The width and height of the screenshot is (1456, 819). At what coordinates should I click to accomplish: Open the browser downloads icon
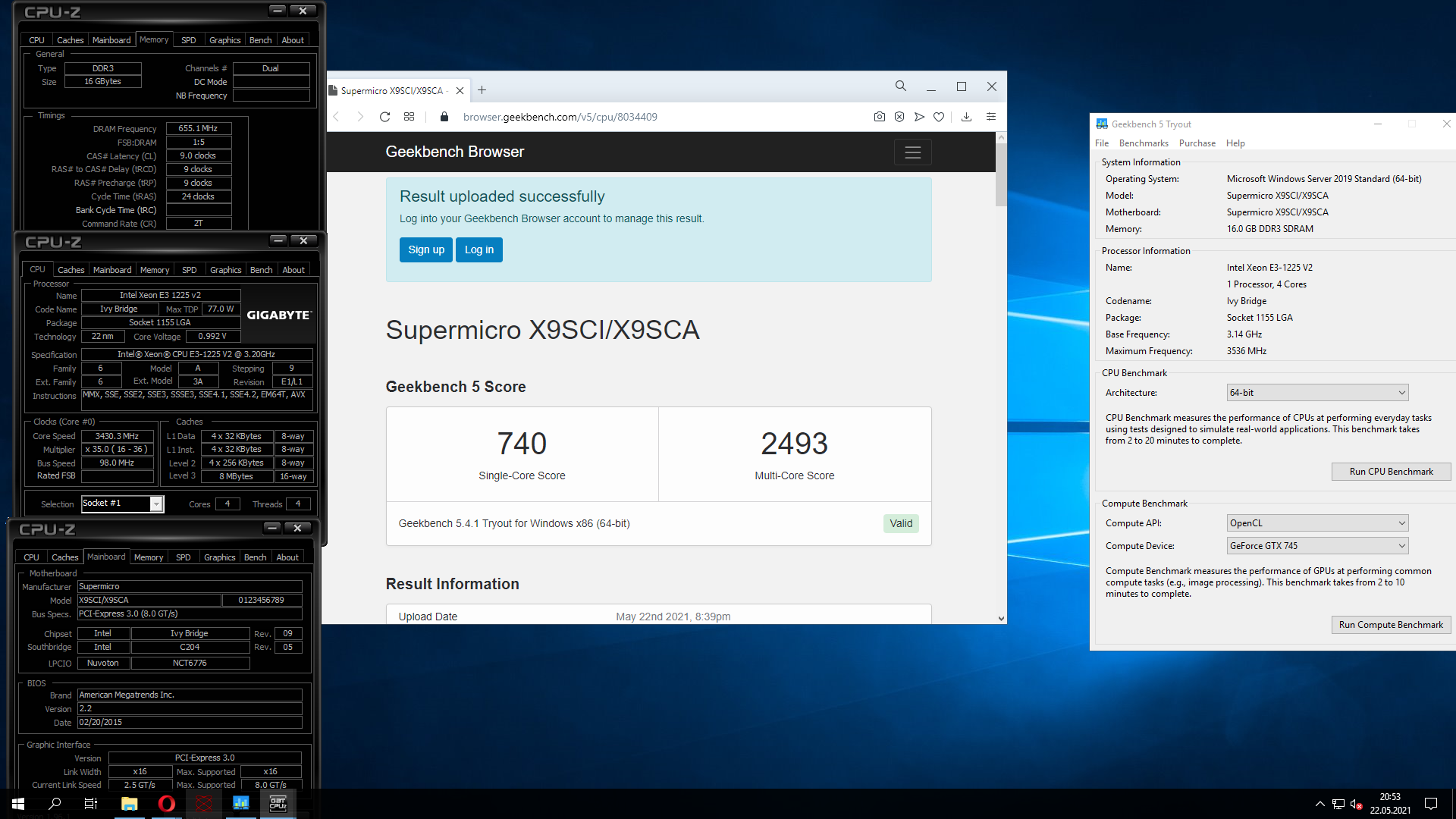966,117
